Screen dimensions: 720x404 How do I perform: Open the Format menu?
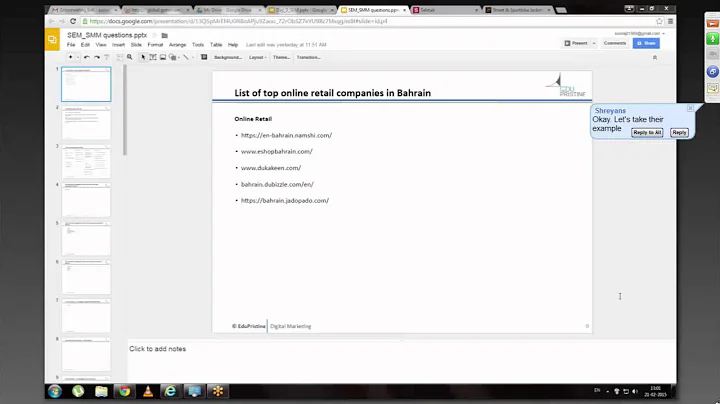point(155,45)
